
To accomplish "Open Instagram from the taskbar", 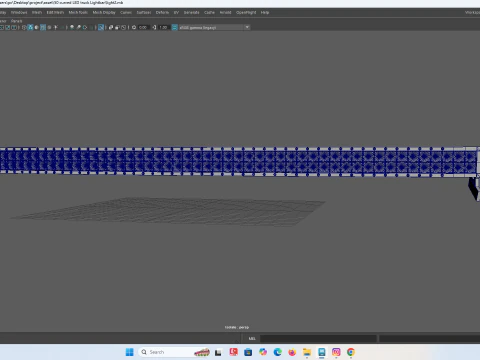I will point(336,352).
